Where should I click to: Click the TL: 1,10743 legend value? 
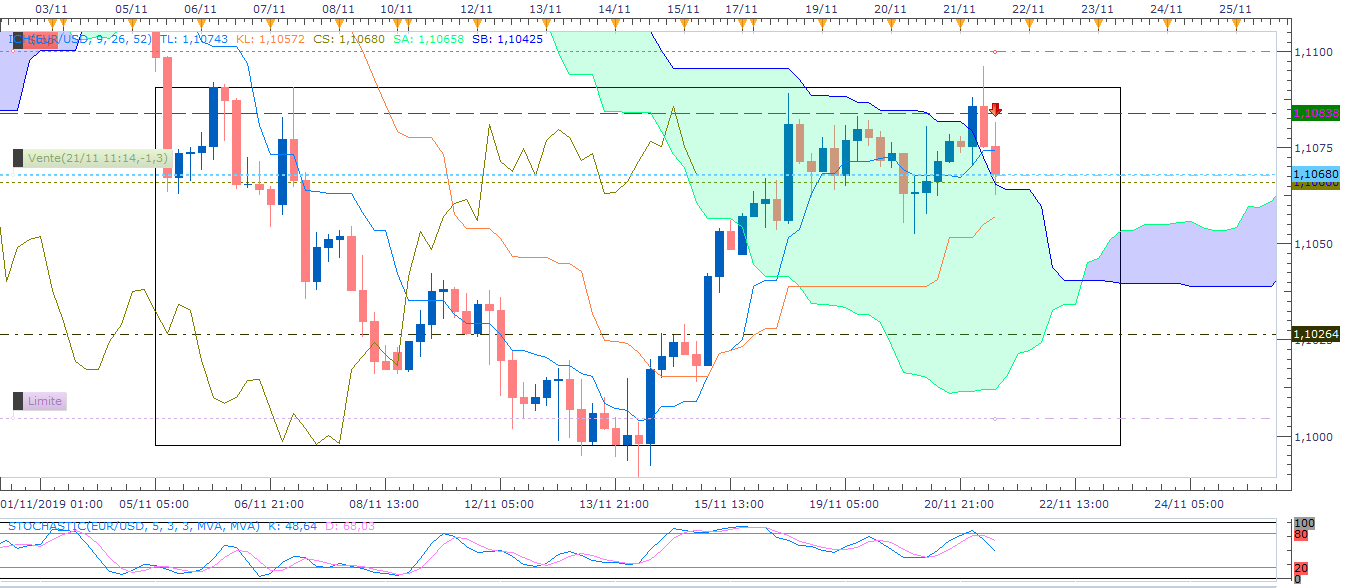tap(193, 39)
